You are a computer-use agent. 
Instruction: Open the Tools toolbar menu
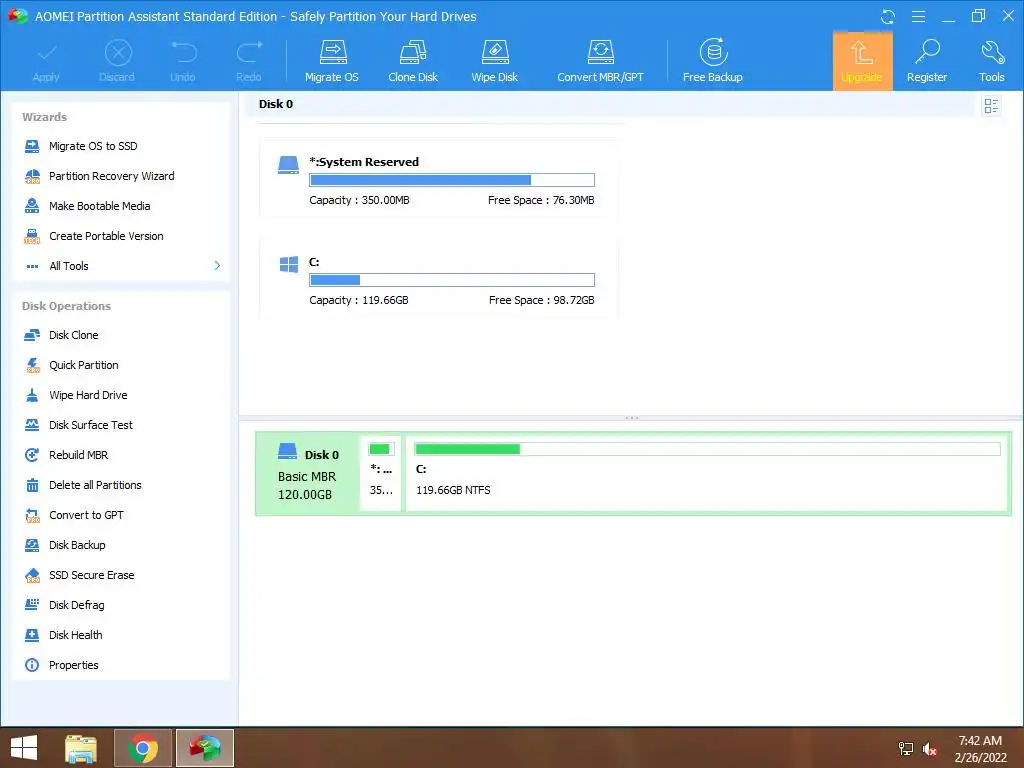991,61
